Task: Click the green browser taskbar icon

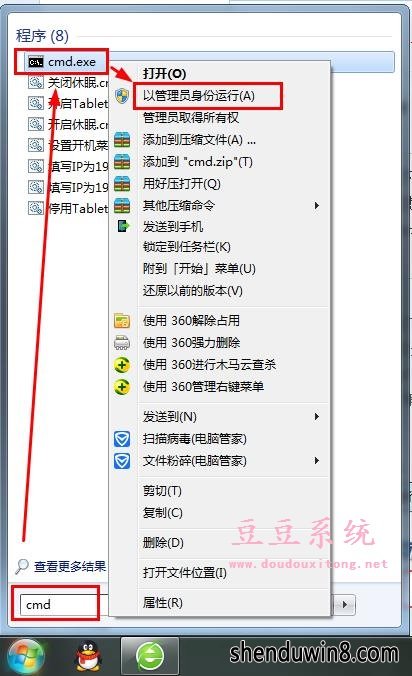Action: pos(150,657)
